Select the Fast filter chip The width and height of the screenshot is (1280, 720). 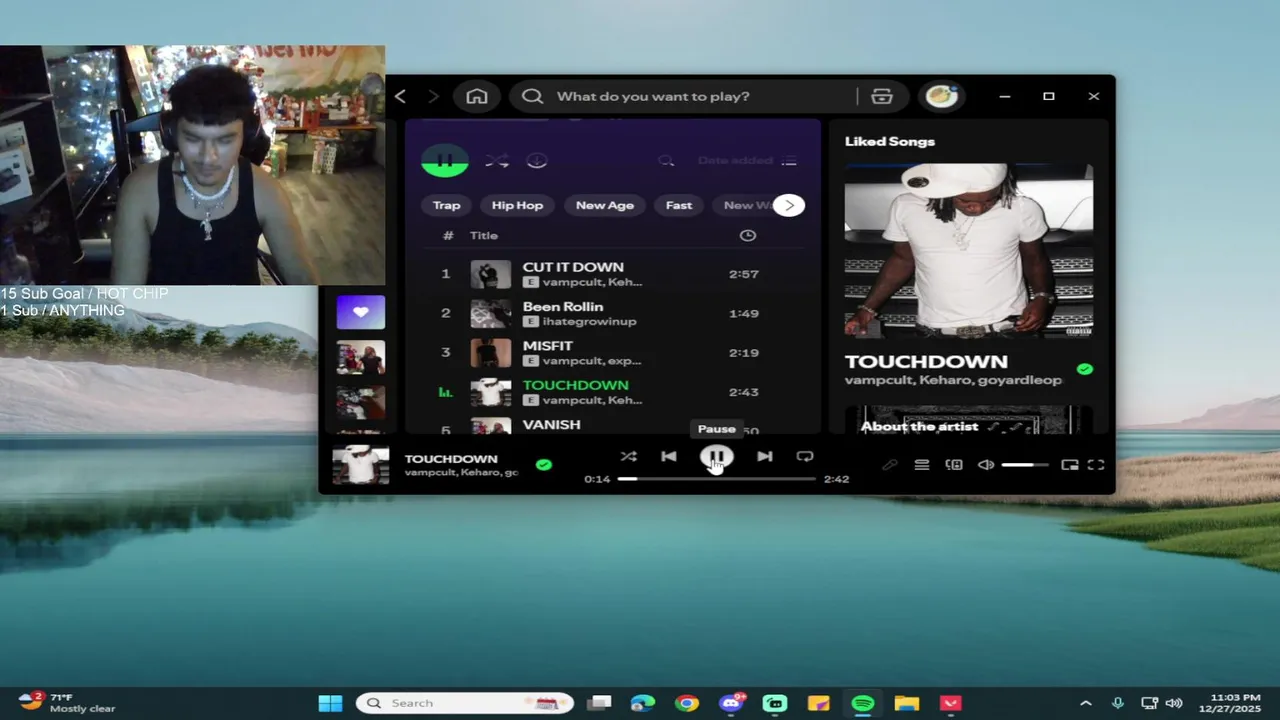(x=679, y=205)
